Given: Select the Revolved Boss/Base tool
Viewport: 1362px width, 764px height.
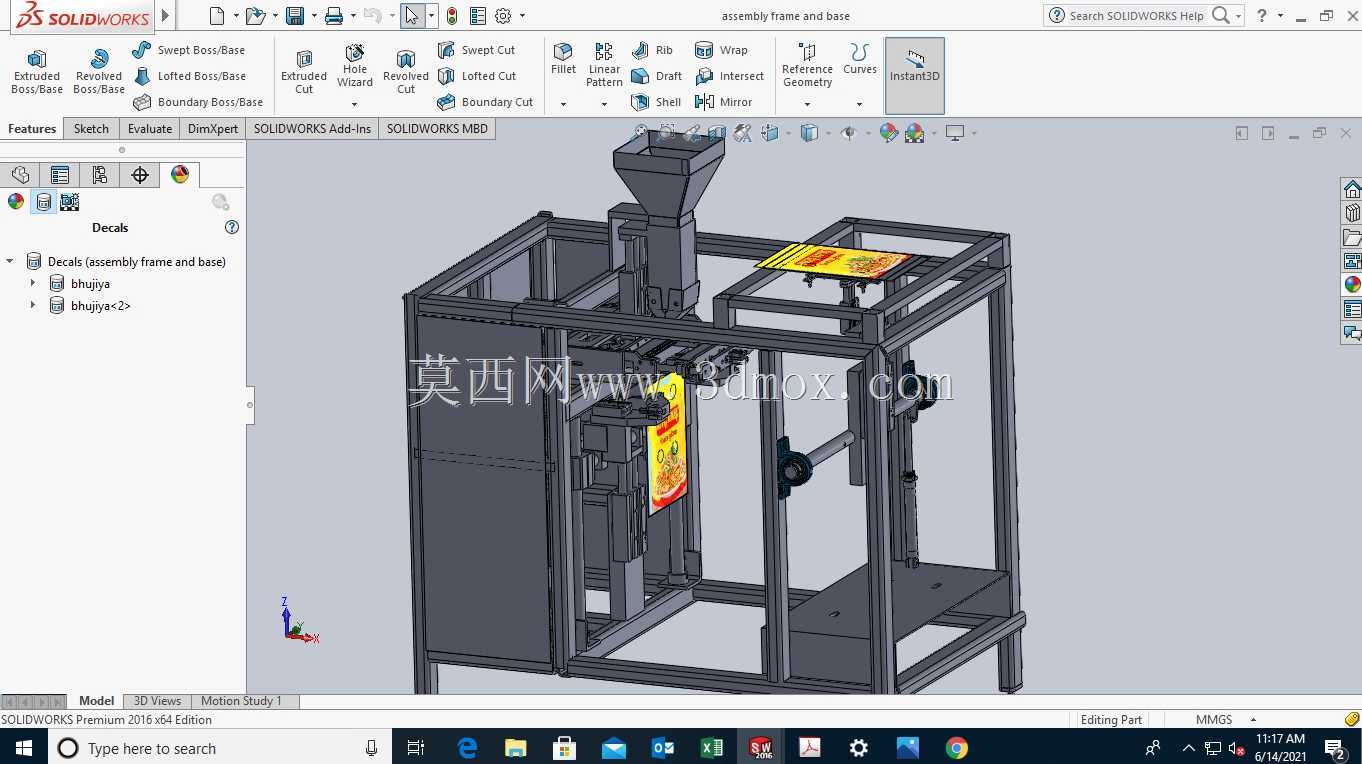Looking at the screenshot, I should 99,72.
